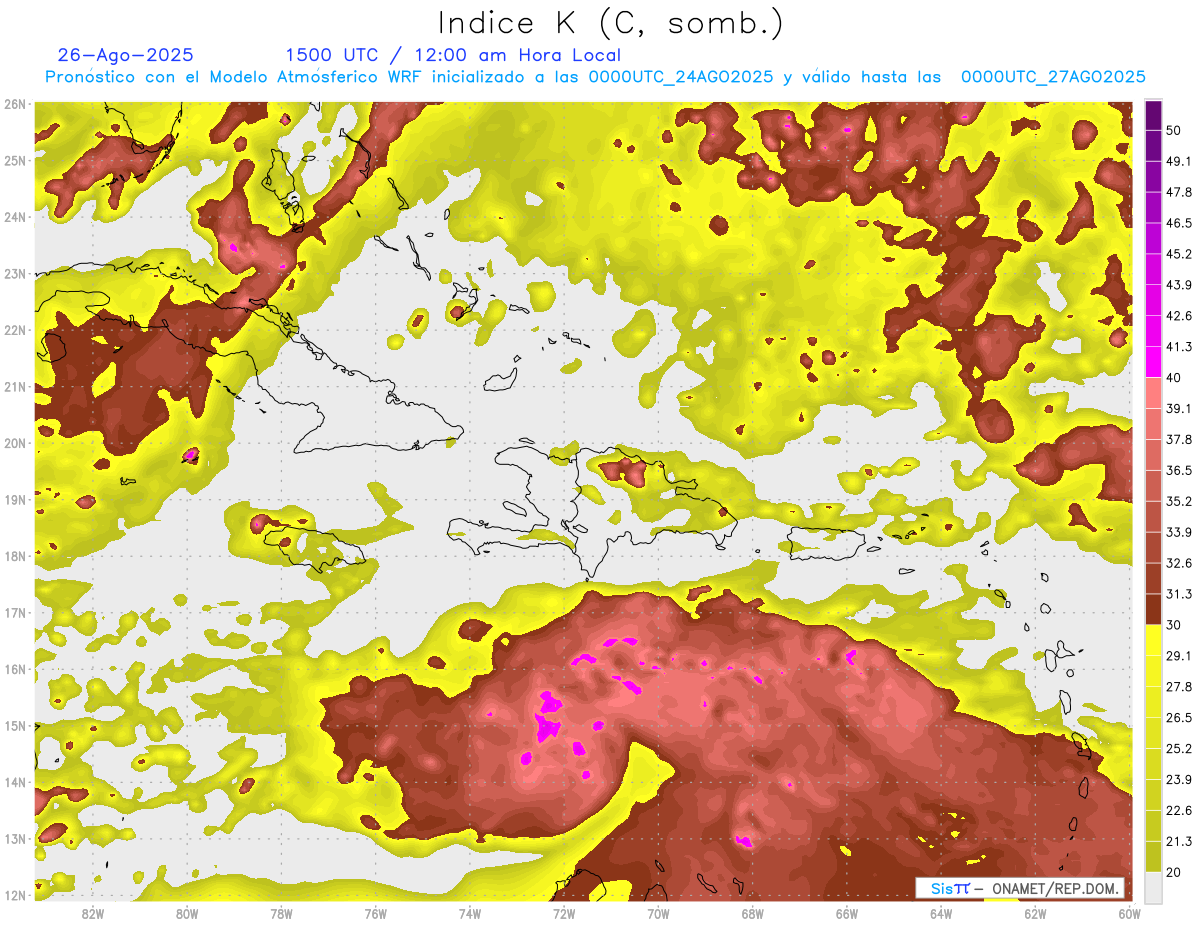
Task: Click the 'SisTT - ONAMET/REP.DOM.' credit label
Action: tap(1020, 888)
